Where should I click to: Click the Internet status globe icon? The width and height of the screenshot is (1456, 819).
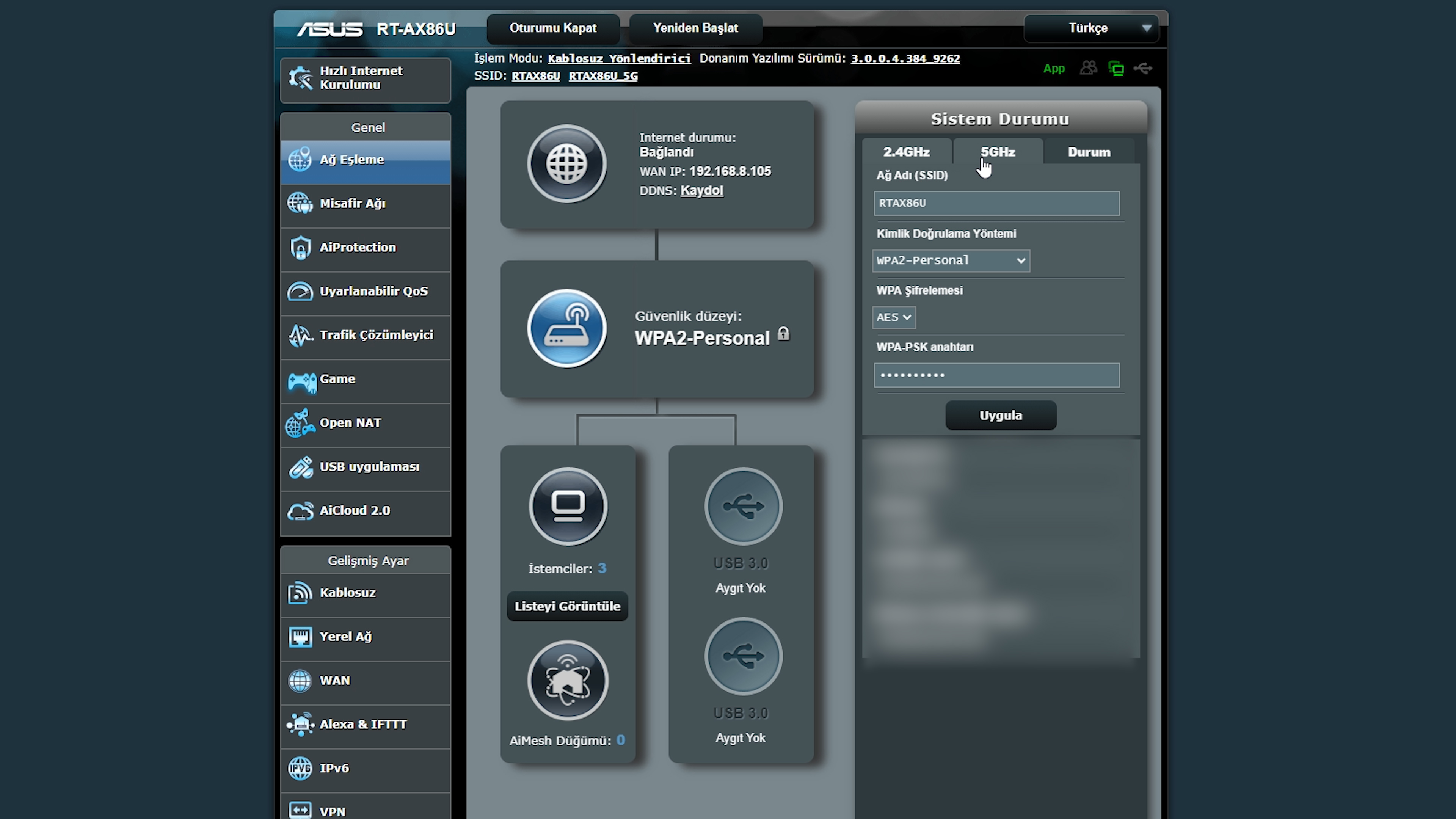[567, 164]
